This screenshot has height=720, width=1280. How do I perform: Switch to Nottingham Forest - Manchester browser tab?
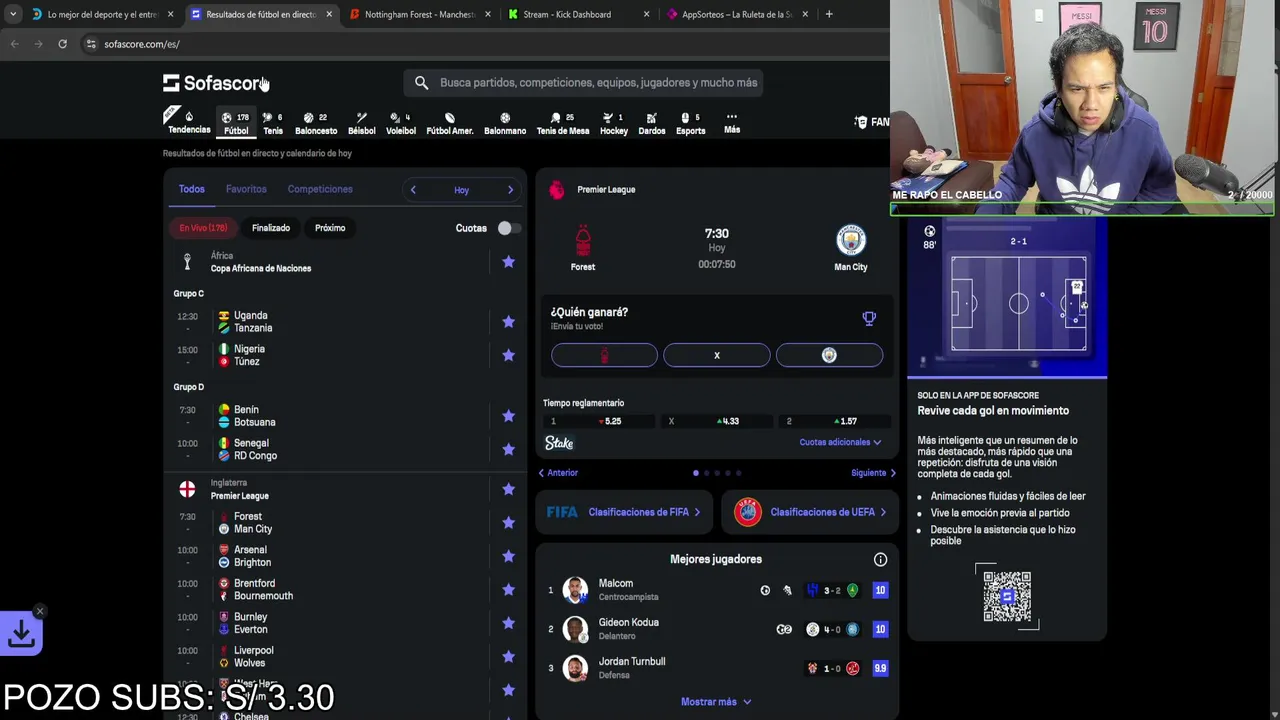(419, 14)
